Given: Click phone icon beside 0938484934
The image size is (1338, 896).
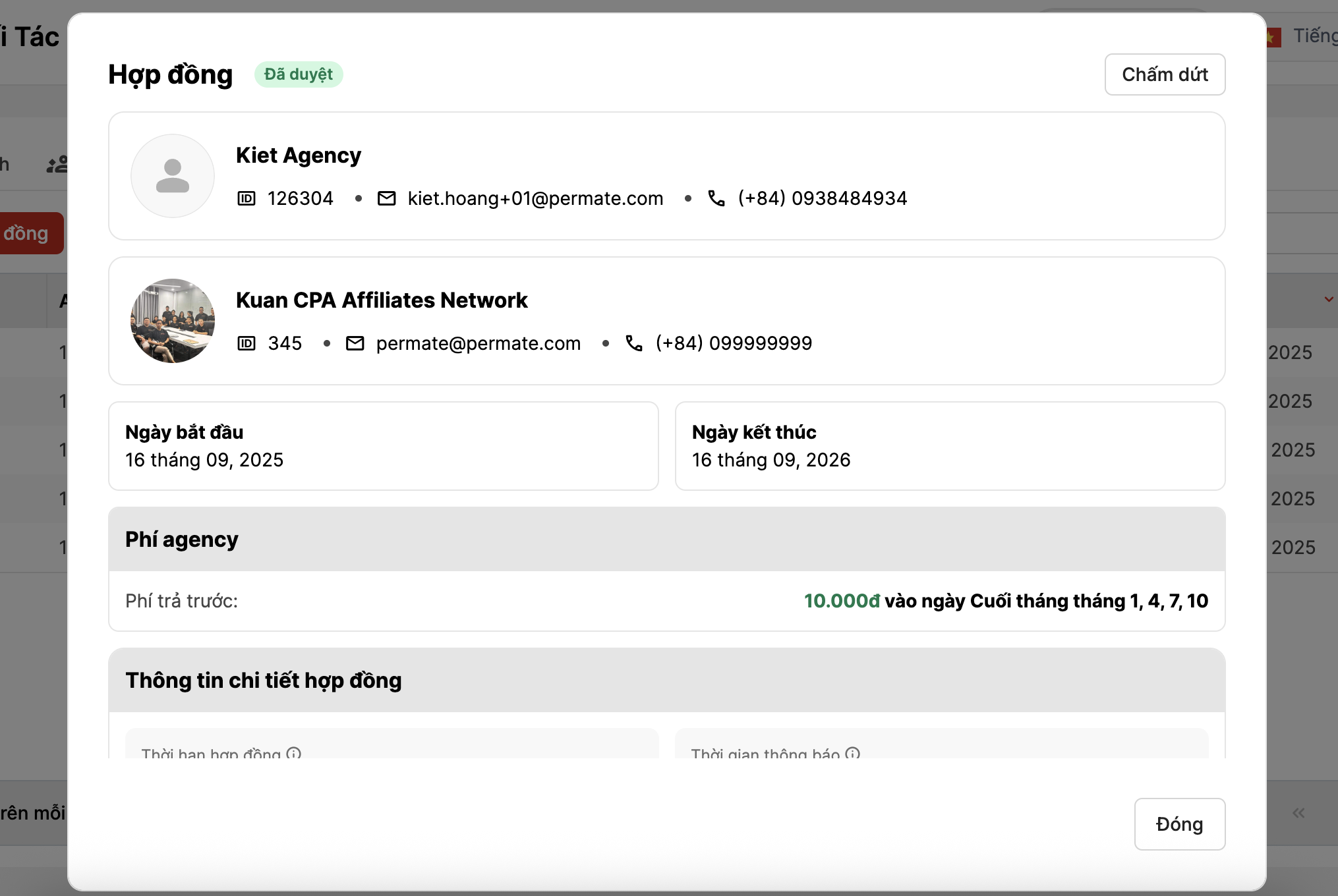Looking at the screenshot, I should point(716,198).
